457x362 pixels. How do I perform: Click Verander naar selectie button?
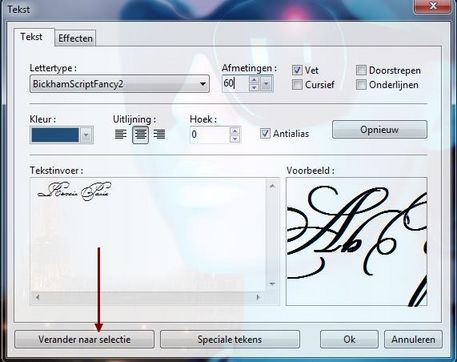(84, 339)
